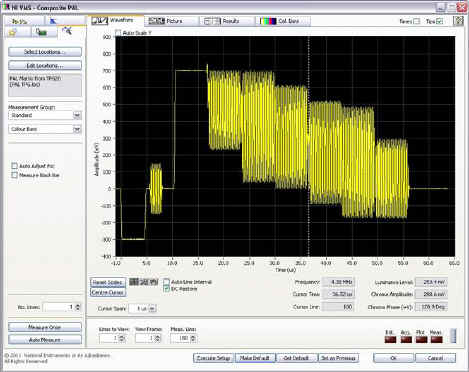Click the Cursor Line value field
This screenshot has width=469, height=372.
[338, 307]
